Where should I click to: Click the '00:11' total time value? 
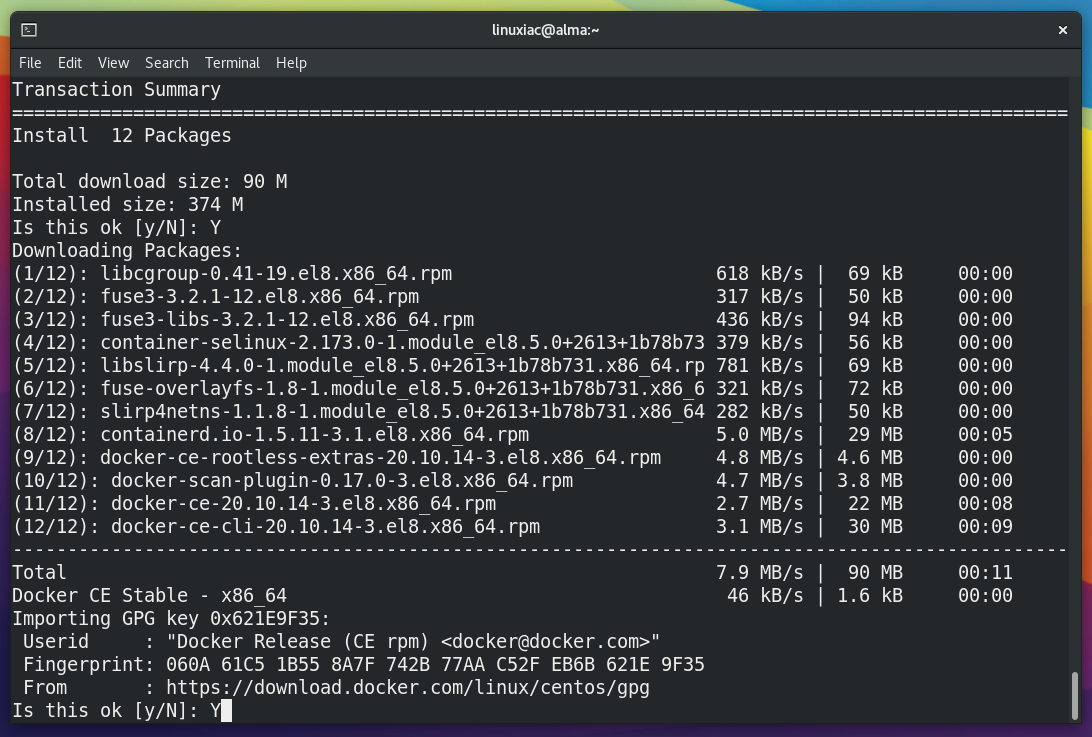(x=985, y=573)
